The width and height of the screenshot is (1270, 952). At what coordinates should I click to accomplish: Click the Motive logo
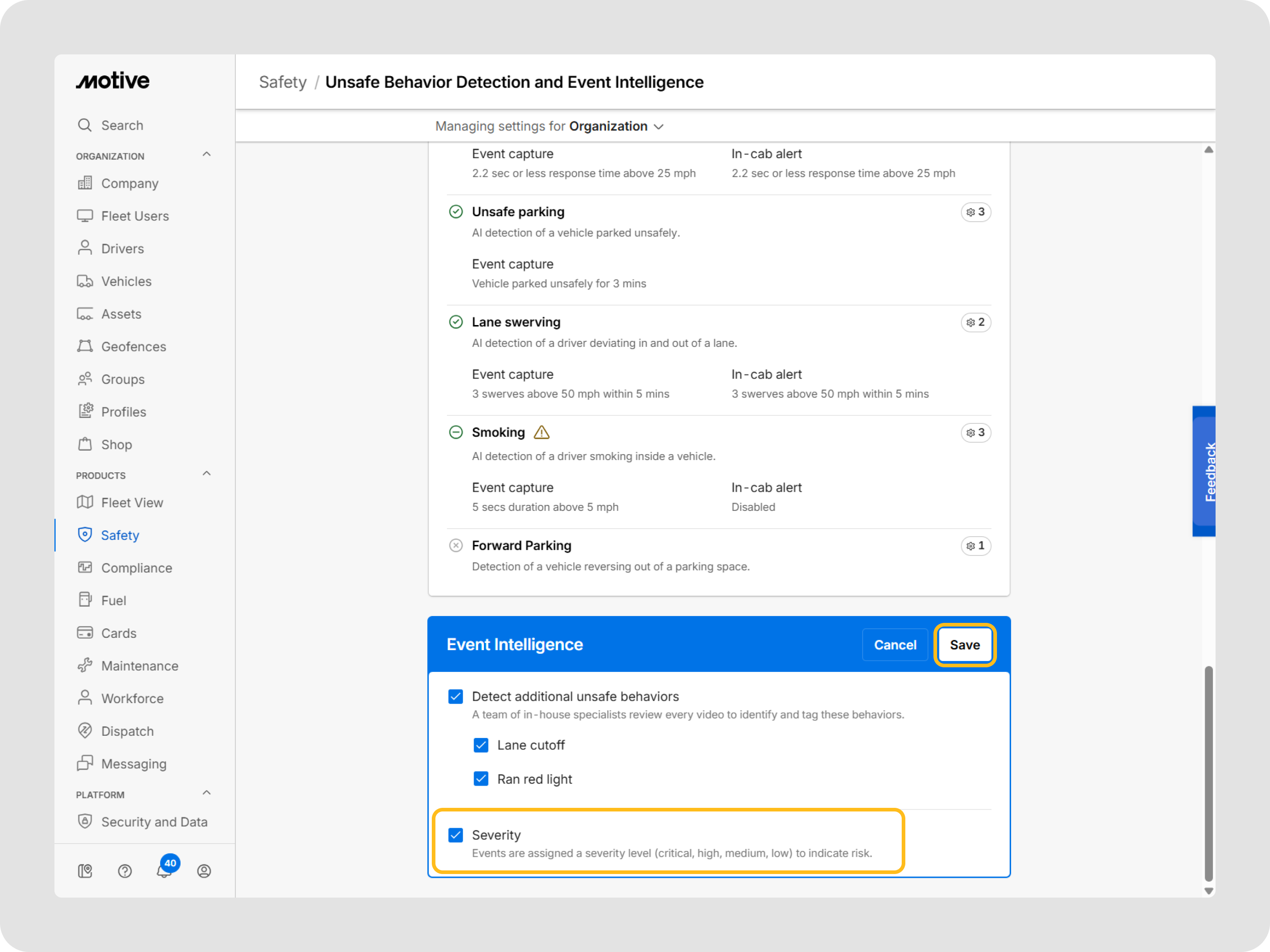coord(113,81)
